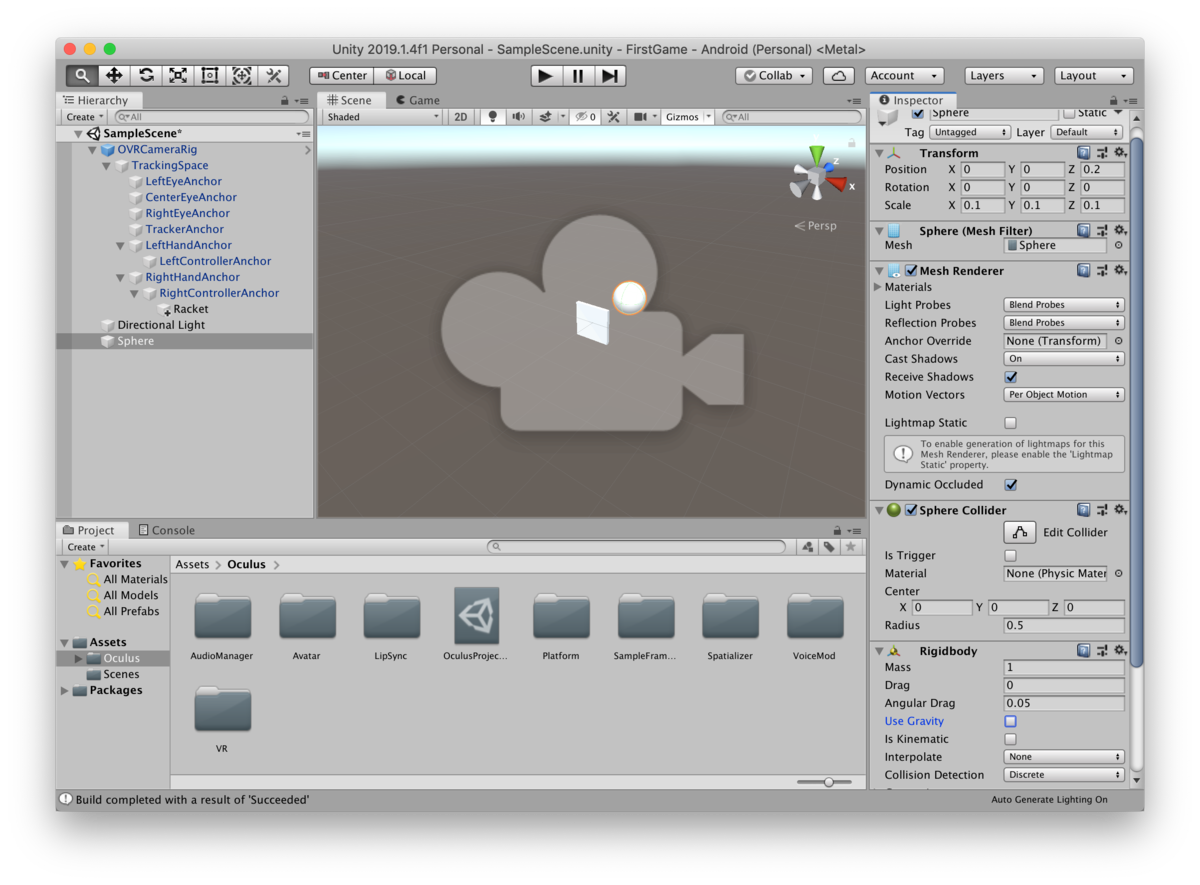Toggle Is Kinematic checkbox

click(x=1011, y=739)
